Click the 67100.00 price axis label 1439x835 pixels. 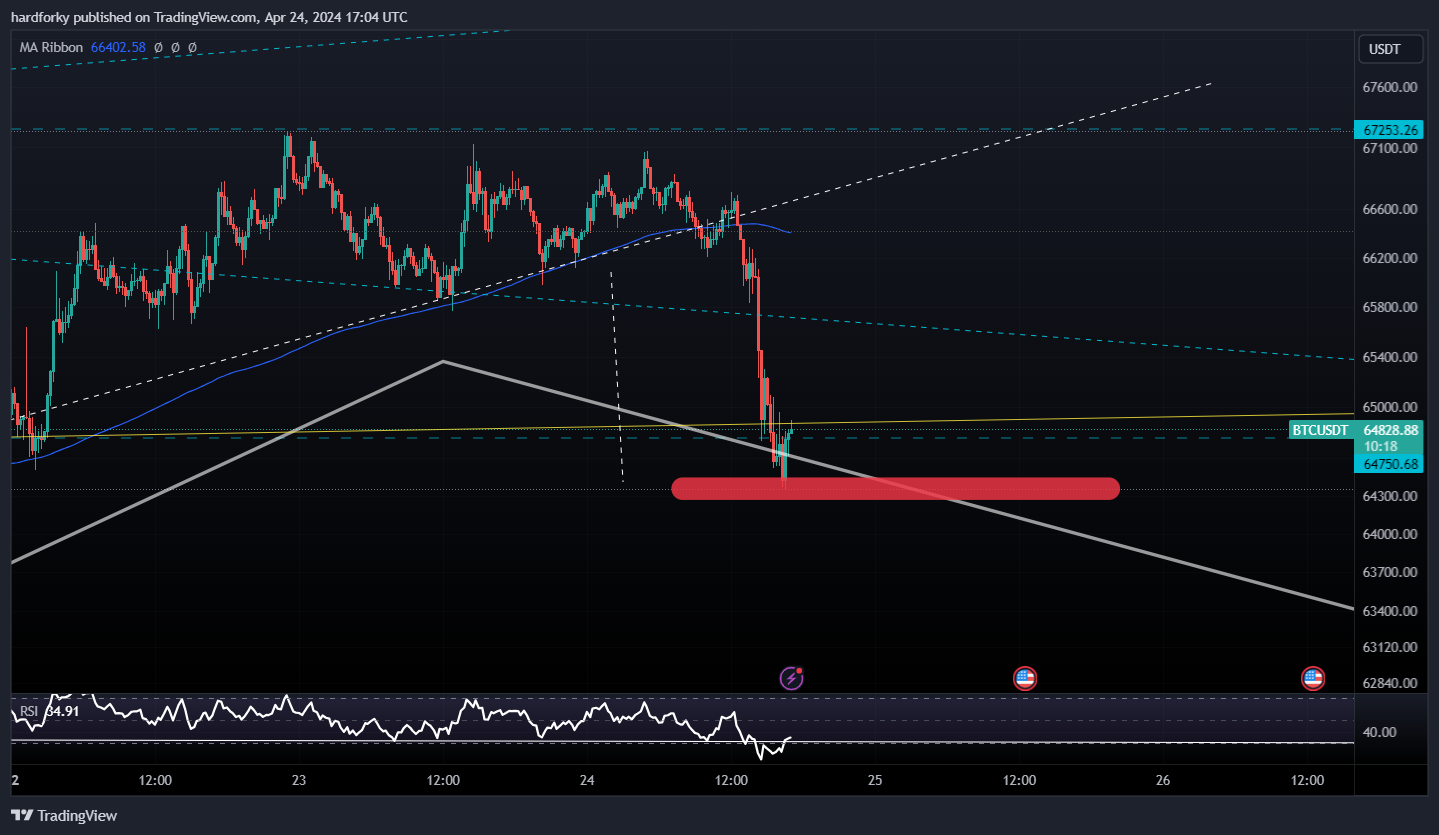pyautogui.click(x=1391, y=148)
